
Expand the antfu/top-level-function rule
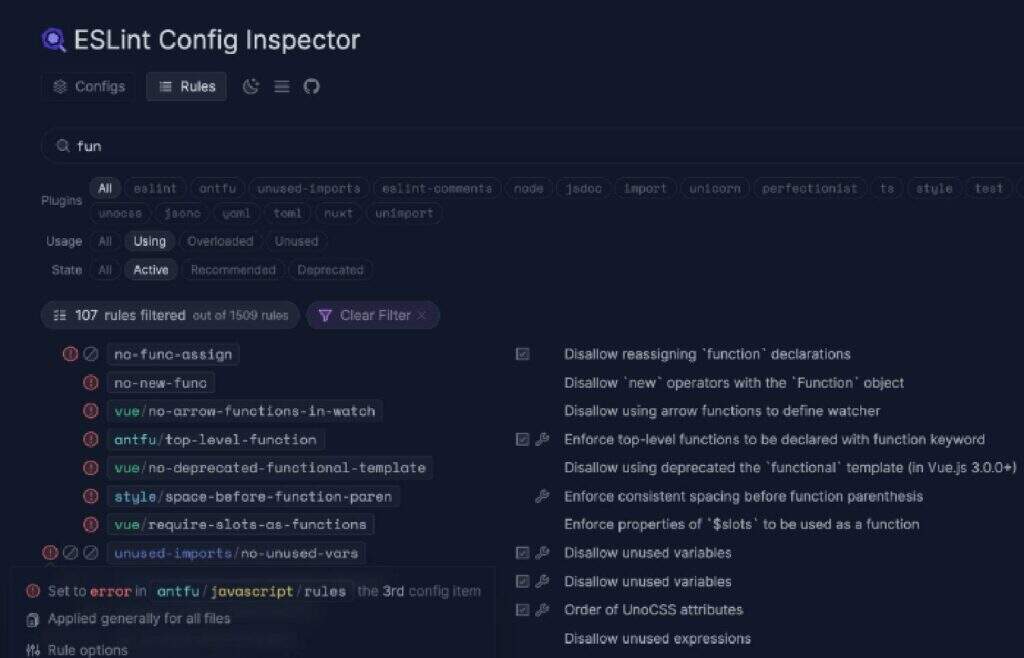click(215, 440)
